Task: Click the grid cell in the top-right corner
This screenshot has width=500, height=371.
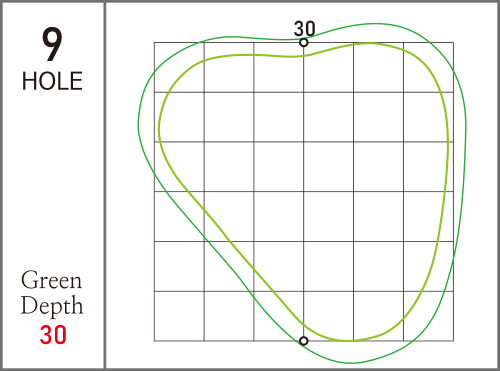Action: coord(428,67)
